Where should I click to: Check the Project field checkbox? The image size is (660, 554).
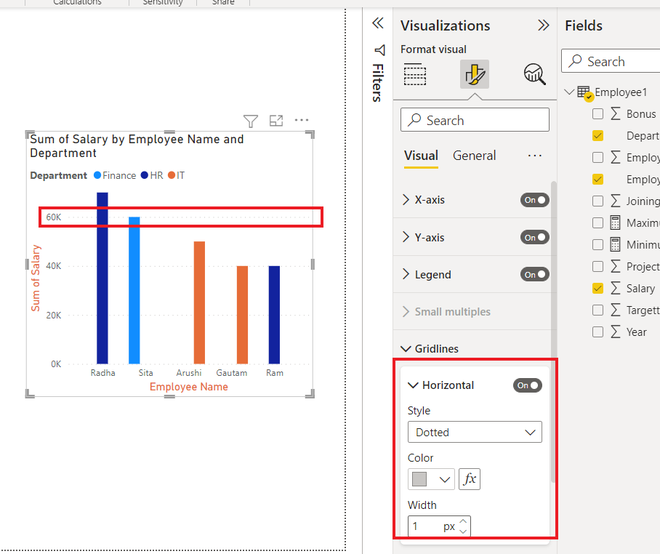tap(598, 266)
